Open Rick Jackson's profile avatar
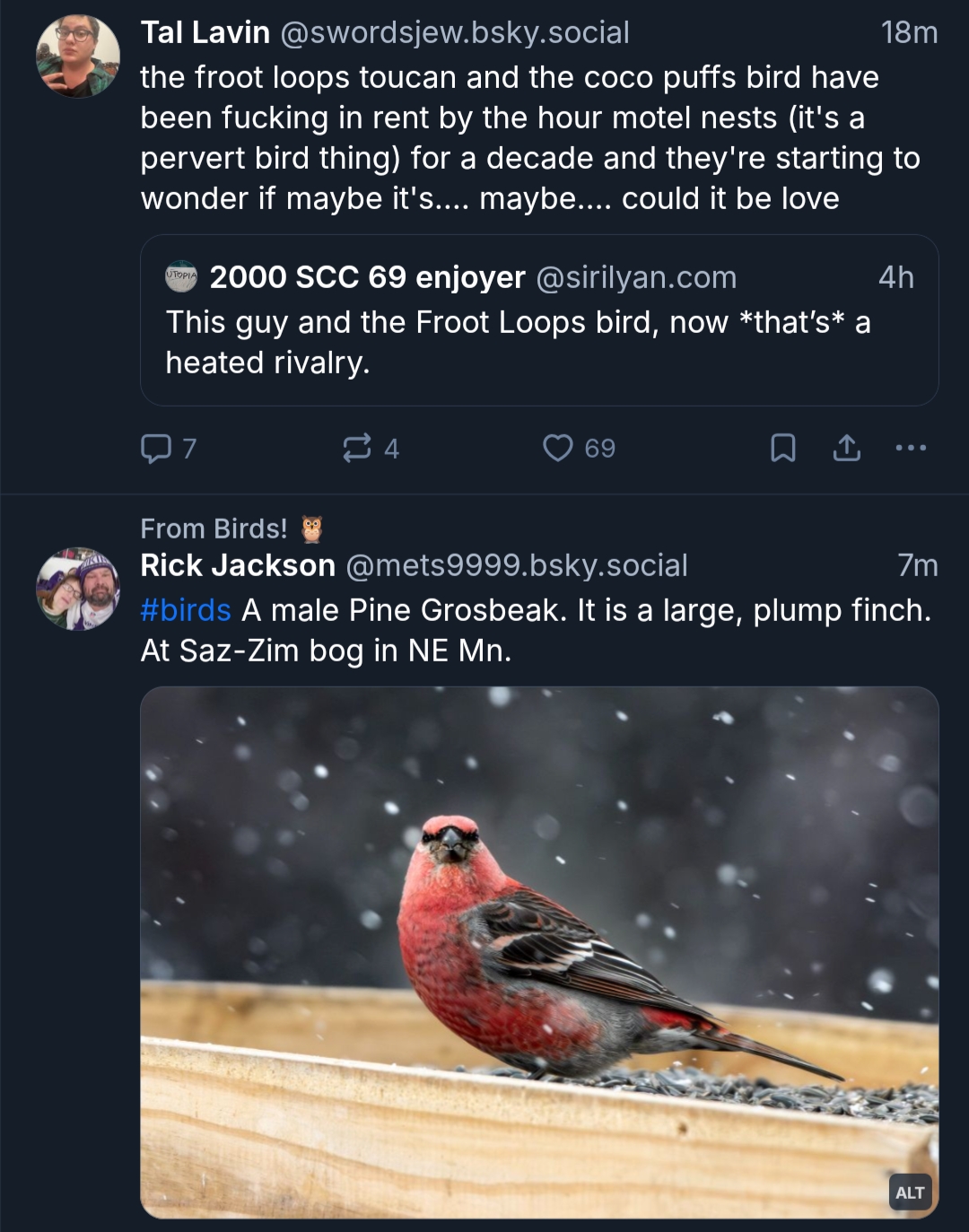Viewport: 969px width, 1232px height. point(78,590)
